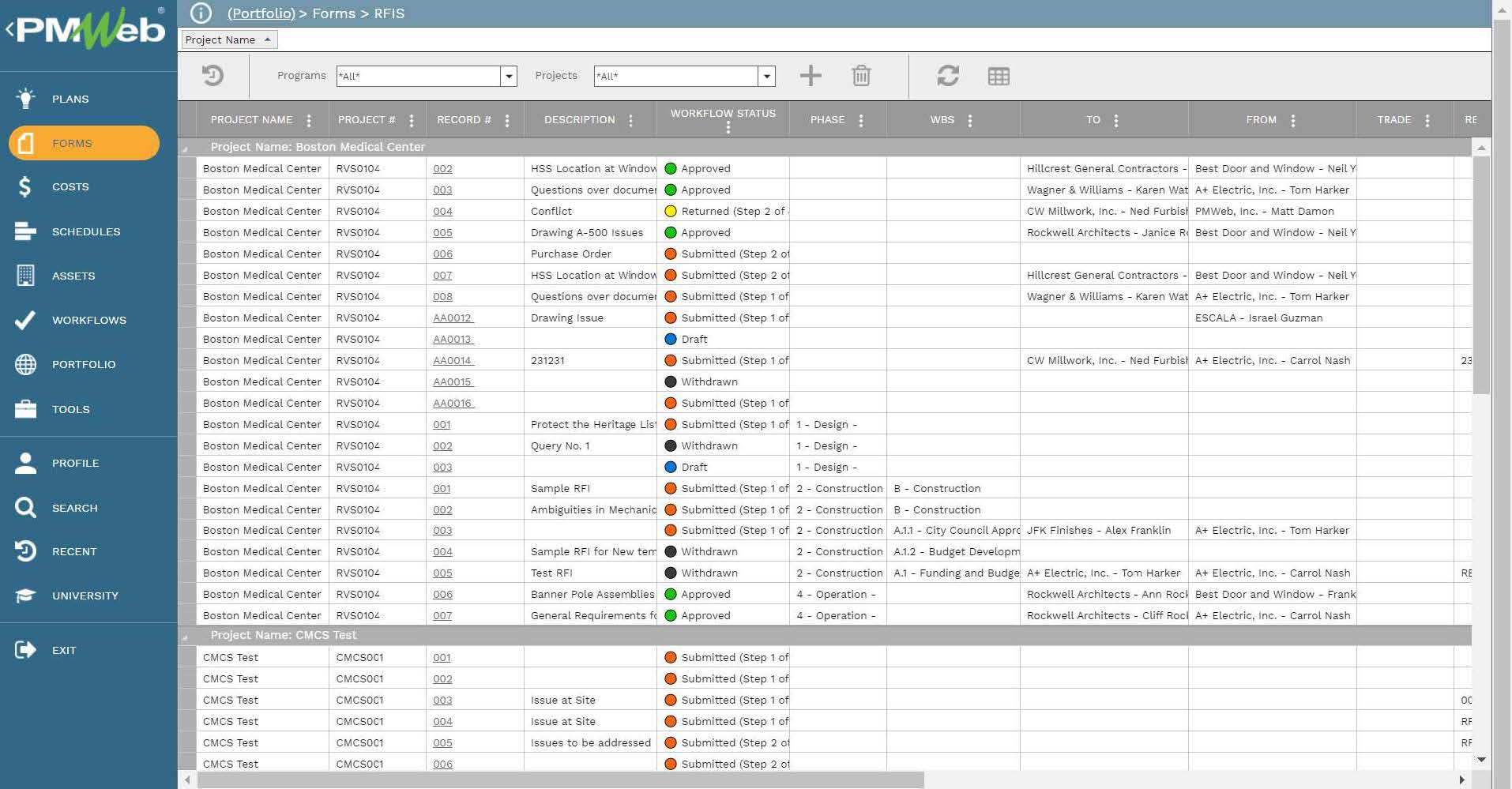Image resolution: width=1512 pixels, height=789 pixels.
Task: Open column menu for Project Name header
Action: point(309,121)
